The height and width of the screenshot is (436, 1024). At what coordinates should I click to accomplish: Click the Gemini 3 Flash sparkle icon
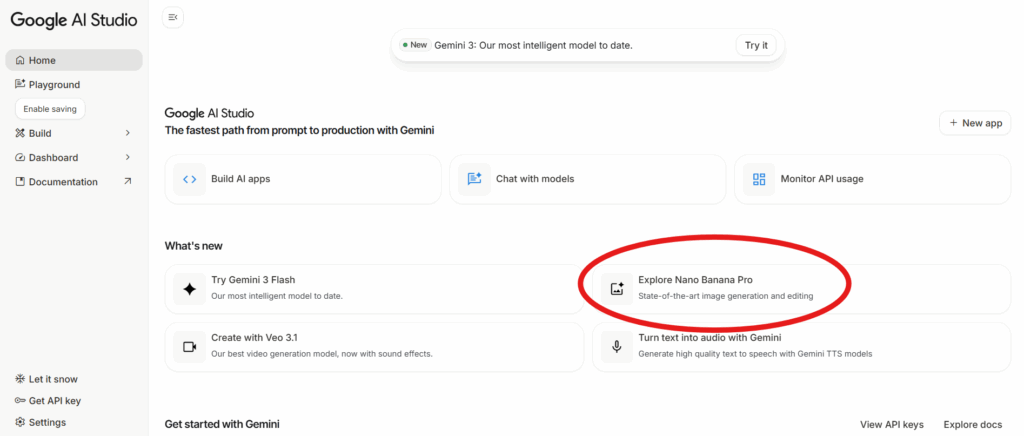click(x=189, y=288)
